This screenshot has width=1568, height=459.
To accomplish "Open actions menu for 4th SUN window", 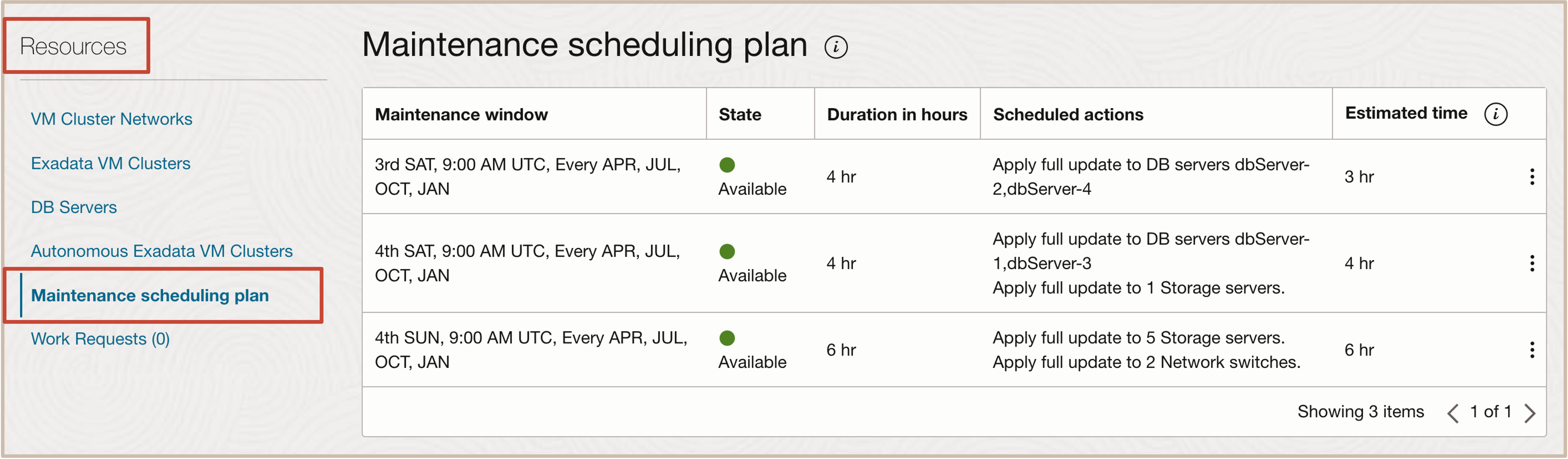I will click(1532, 350).
